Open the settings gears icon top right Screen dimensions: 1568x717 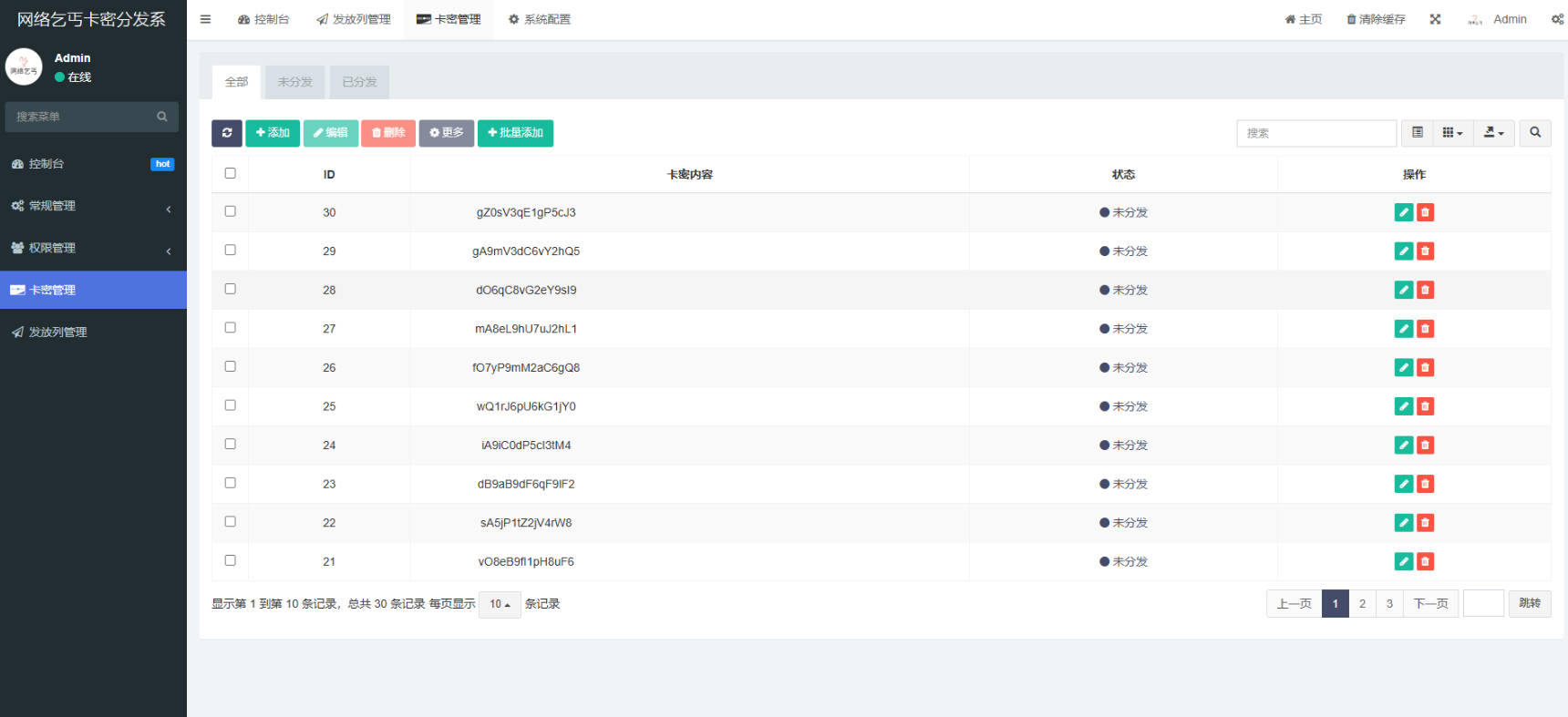pos(1557,19)
